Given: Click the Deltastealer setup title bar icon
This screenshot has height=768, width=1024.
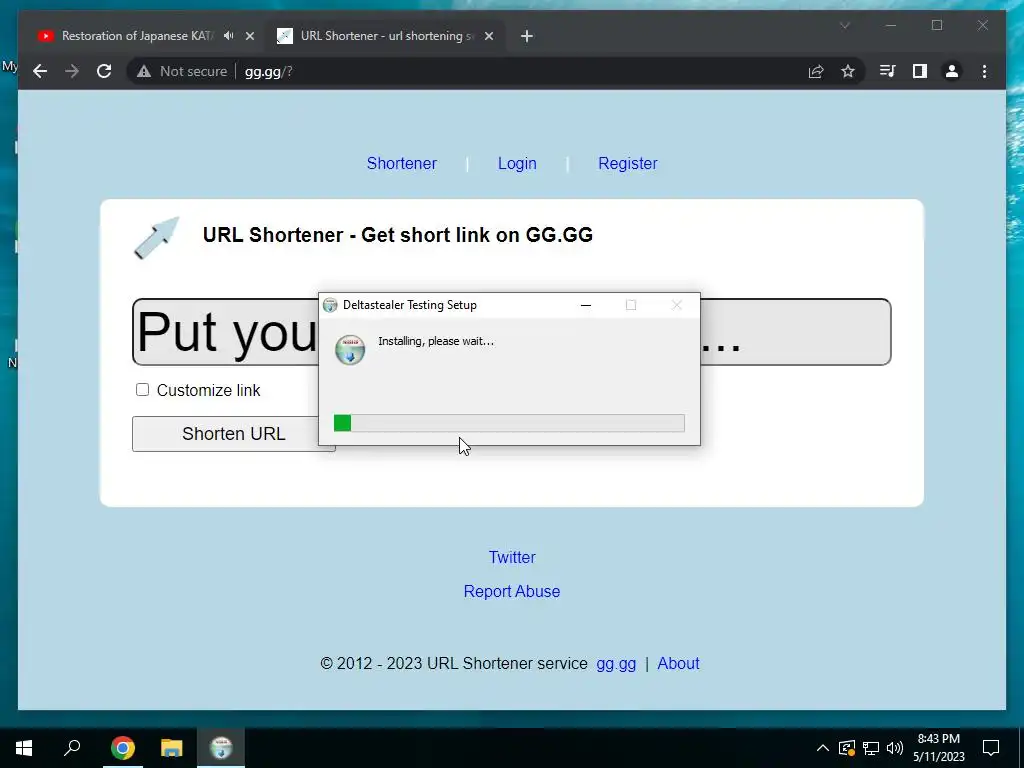Looking at the screenshot, I should 330,305.
